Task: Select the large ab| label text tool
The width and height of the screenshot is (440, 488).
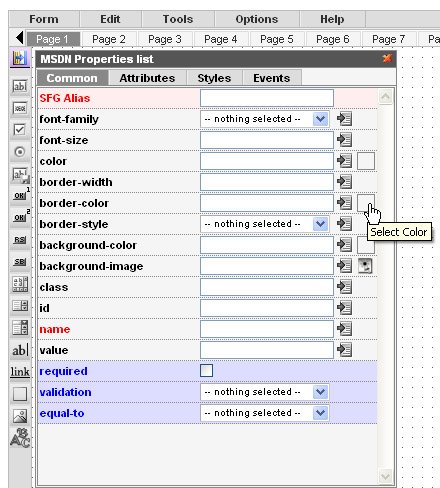Action: (20, 350)
